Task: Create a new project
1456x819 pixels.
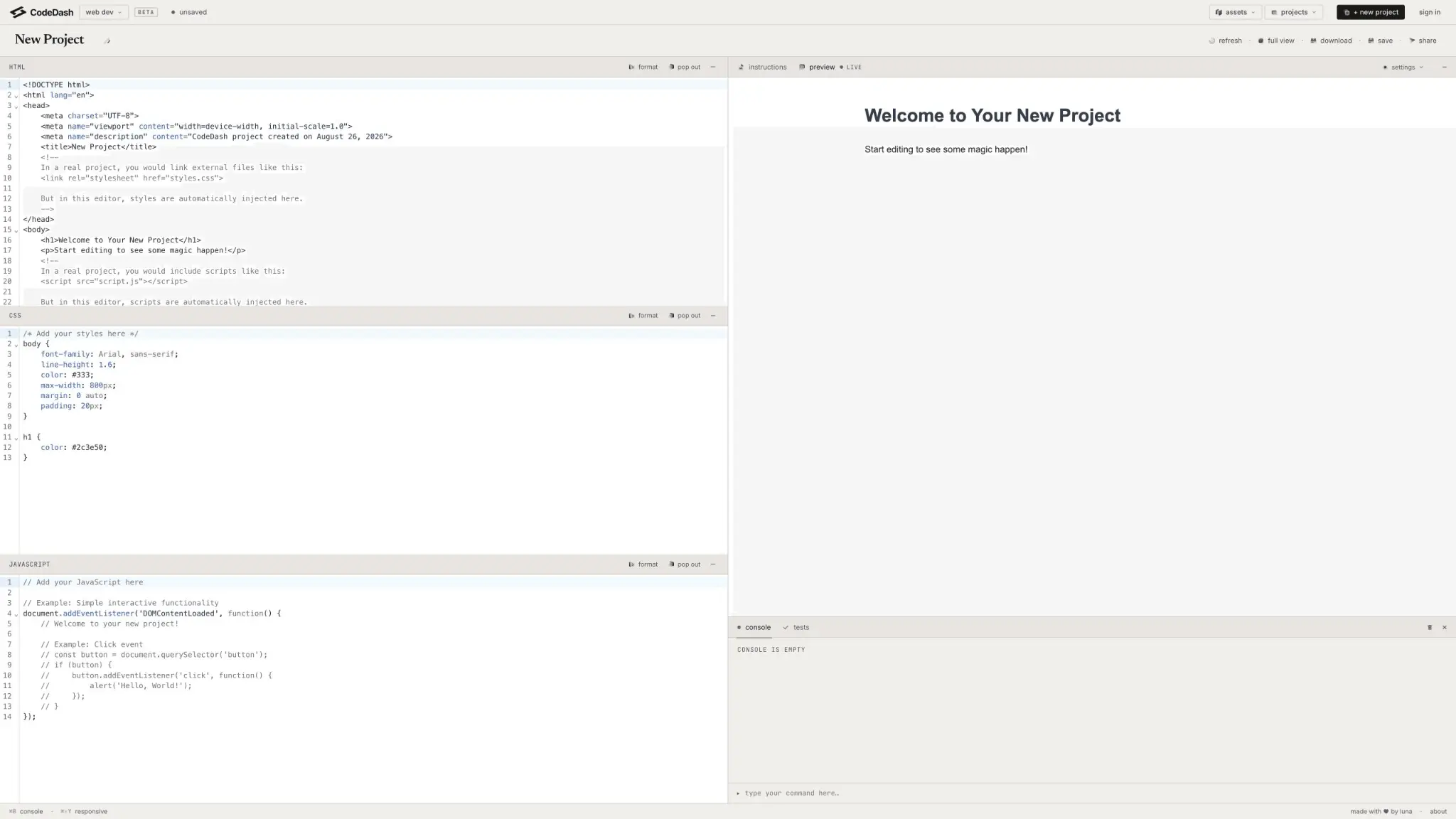Action: pyautogui.click(x=1370, y=12)
